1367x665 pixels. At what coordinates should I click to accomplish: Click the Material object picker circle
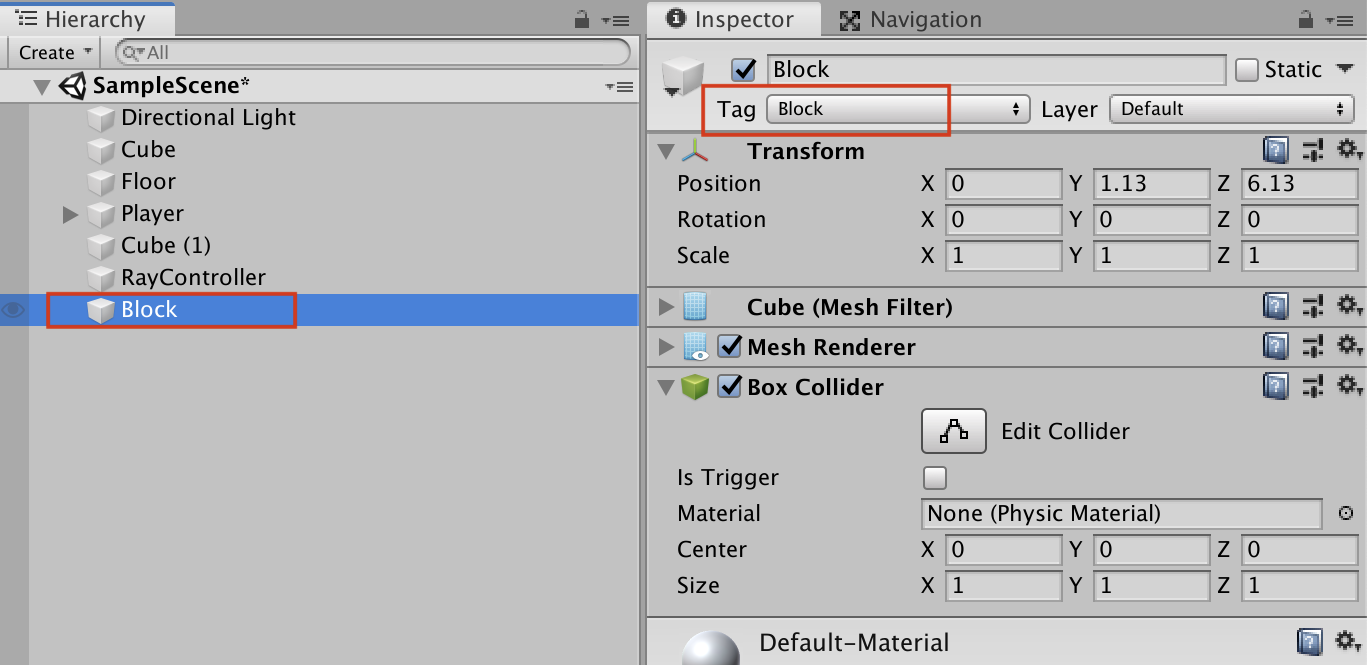click(x=1346, y=513)
